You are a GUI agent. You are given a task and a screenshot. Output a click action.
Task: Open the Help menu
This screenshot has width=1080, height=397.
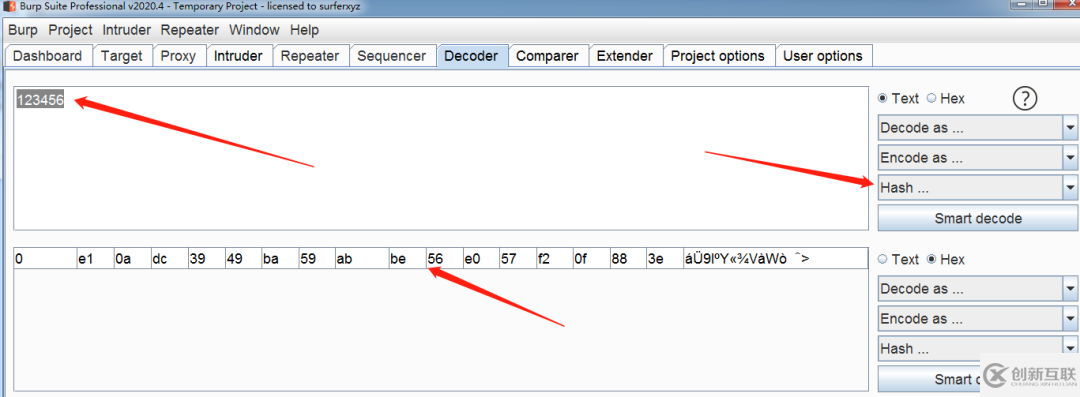tap(304, 30)
